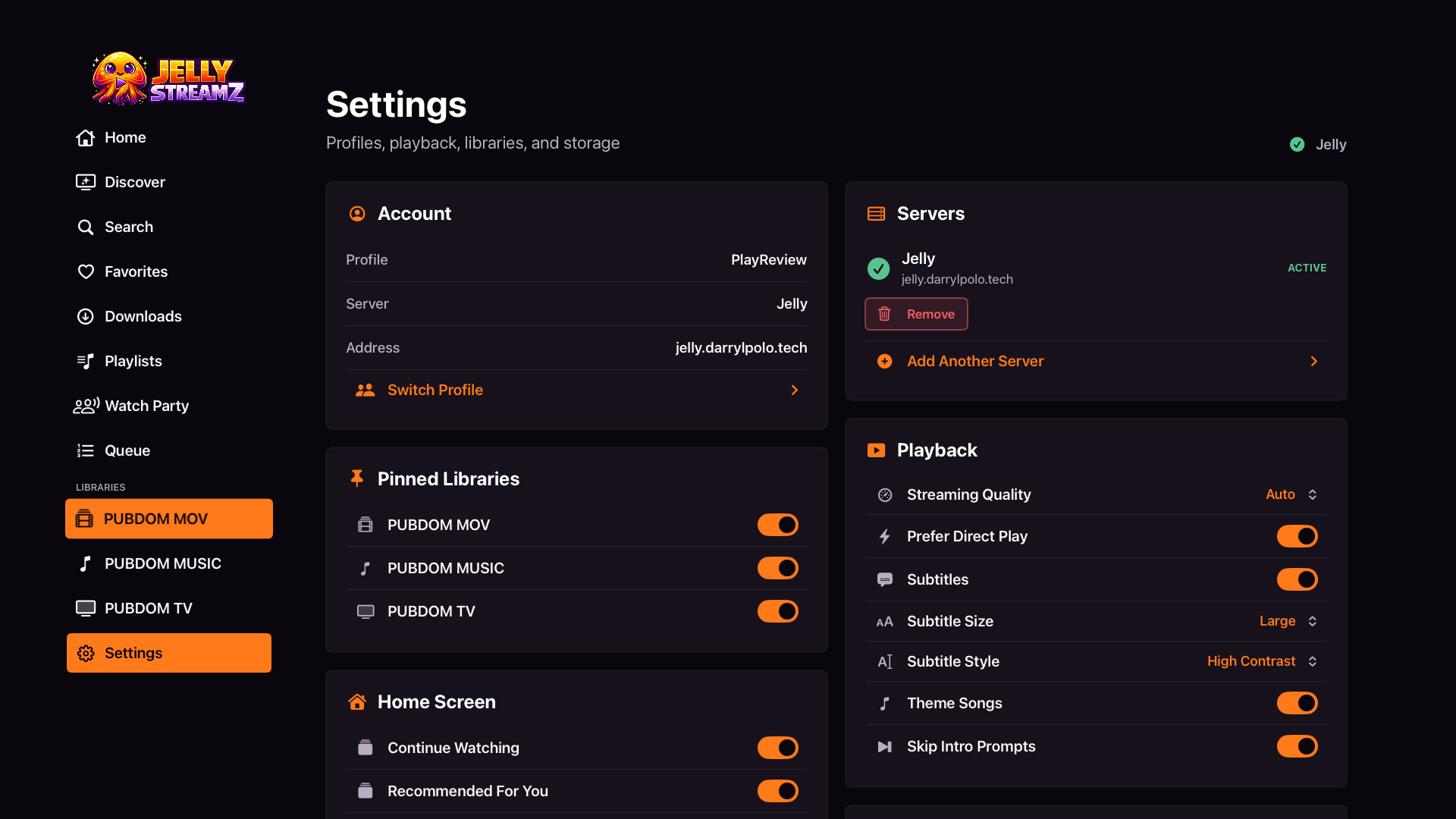1456x819 pixels.
Task: Click the Pinned Libraries pin icon
Action: pyautogui.click(x=357, y=479)
